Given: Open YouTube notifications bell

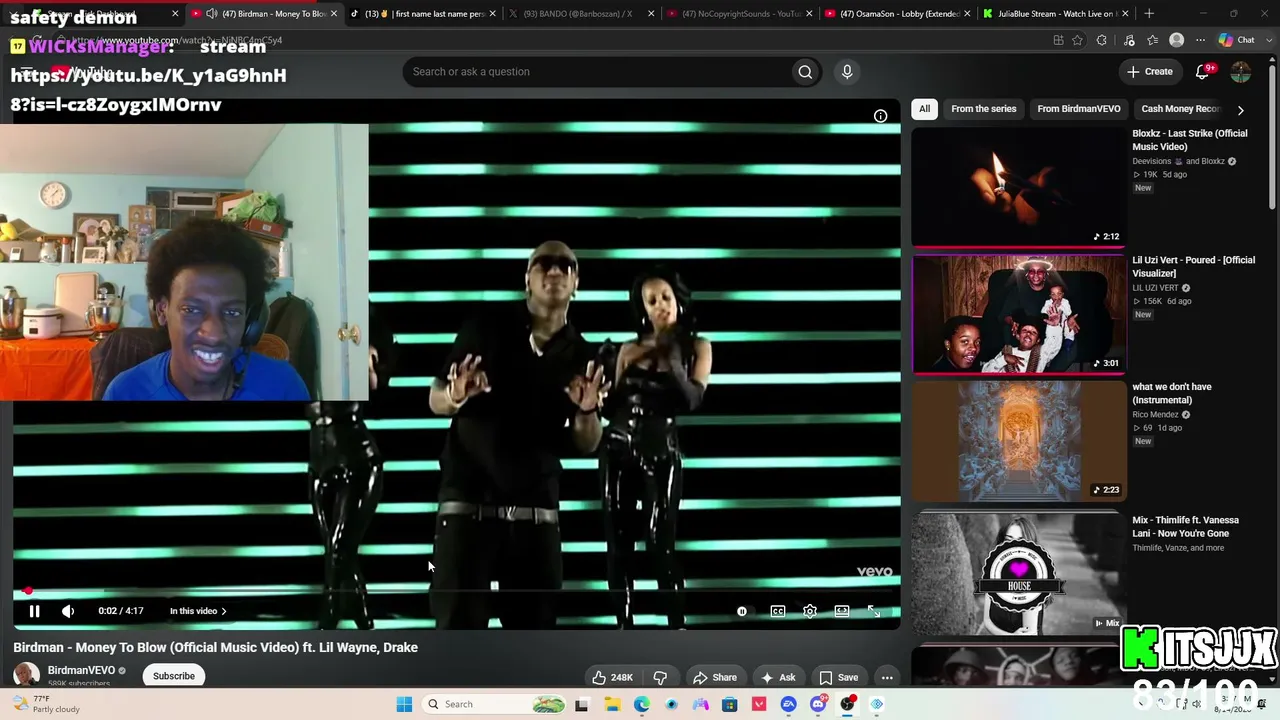Looking at the screenshot, I should coord(1203,72).
